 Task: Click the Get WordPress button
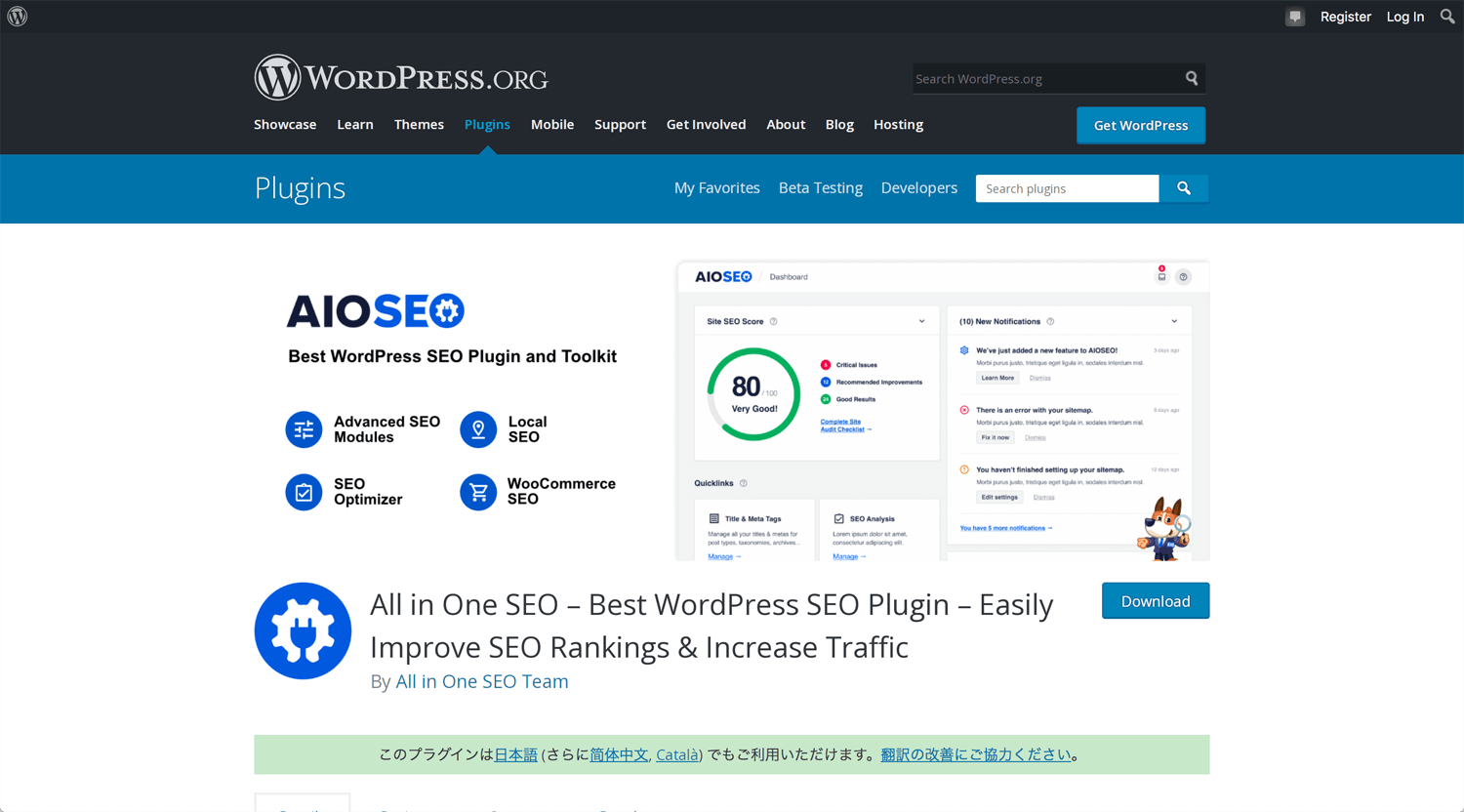click(1141, 125)
